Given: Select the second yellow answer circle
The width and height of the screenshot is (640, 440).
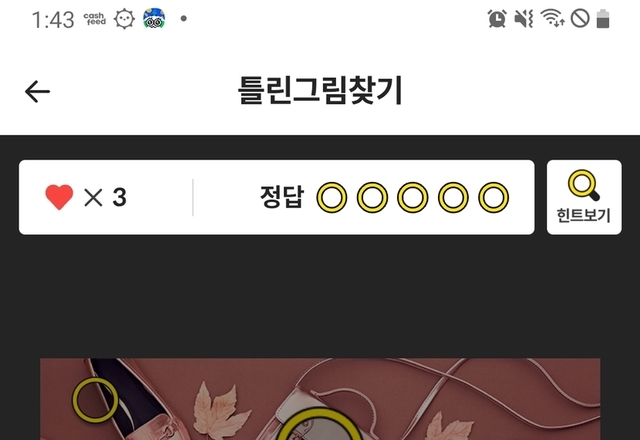Looking at the screenshot, I should point(372,198).
